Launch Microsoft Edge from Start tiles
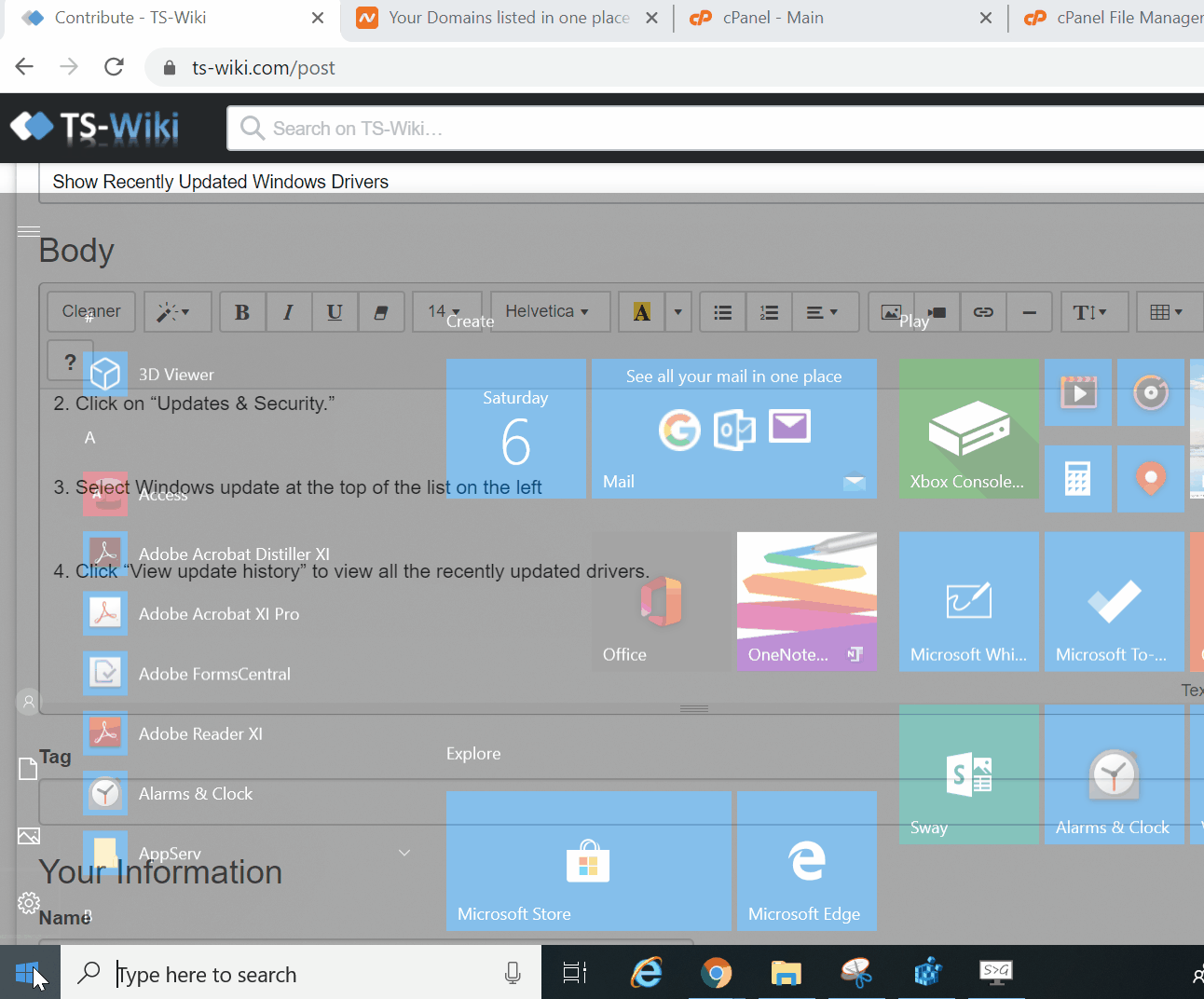This screenshot has width=1204, height=999. 806,861
